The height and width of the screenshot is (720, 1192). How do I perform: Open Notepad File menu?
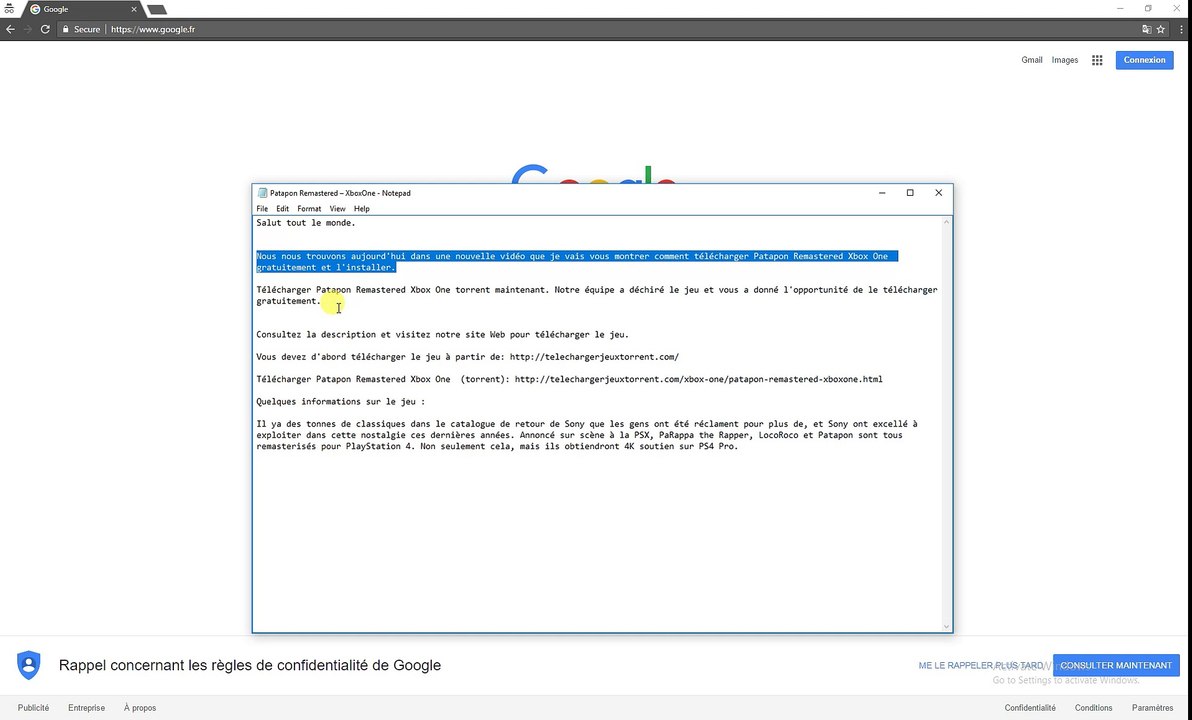[262, 208]
